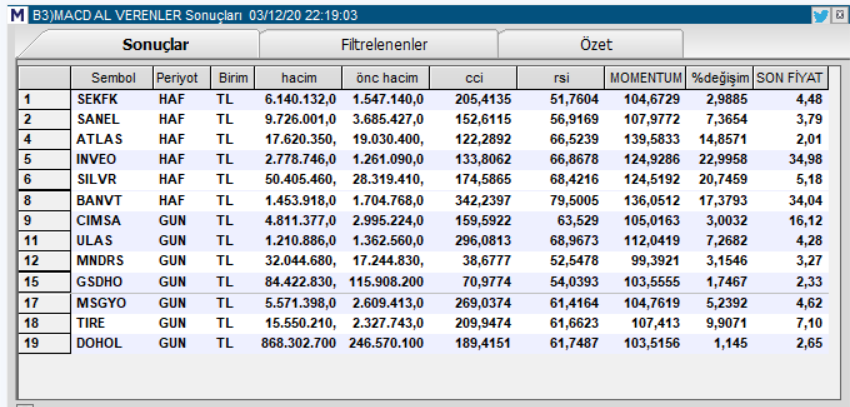Select the SEKFK symbol cell

[98, 100]
